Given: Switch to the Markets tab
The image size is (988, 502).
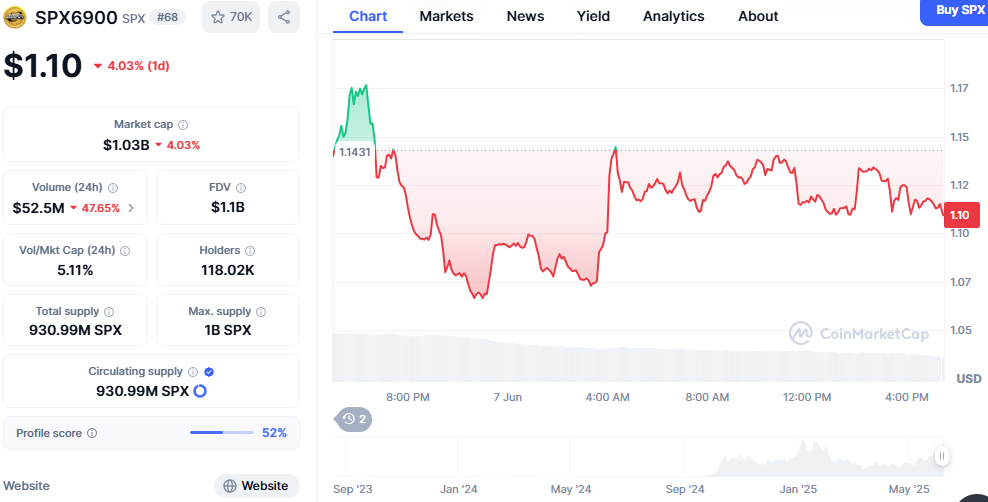Looking at the screenshot, I should [x=446, y=16].
